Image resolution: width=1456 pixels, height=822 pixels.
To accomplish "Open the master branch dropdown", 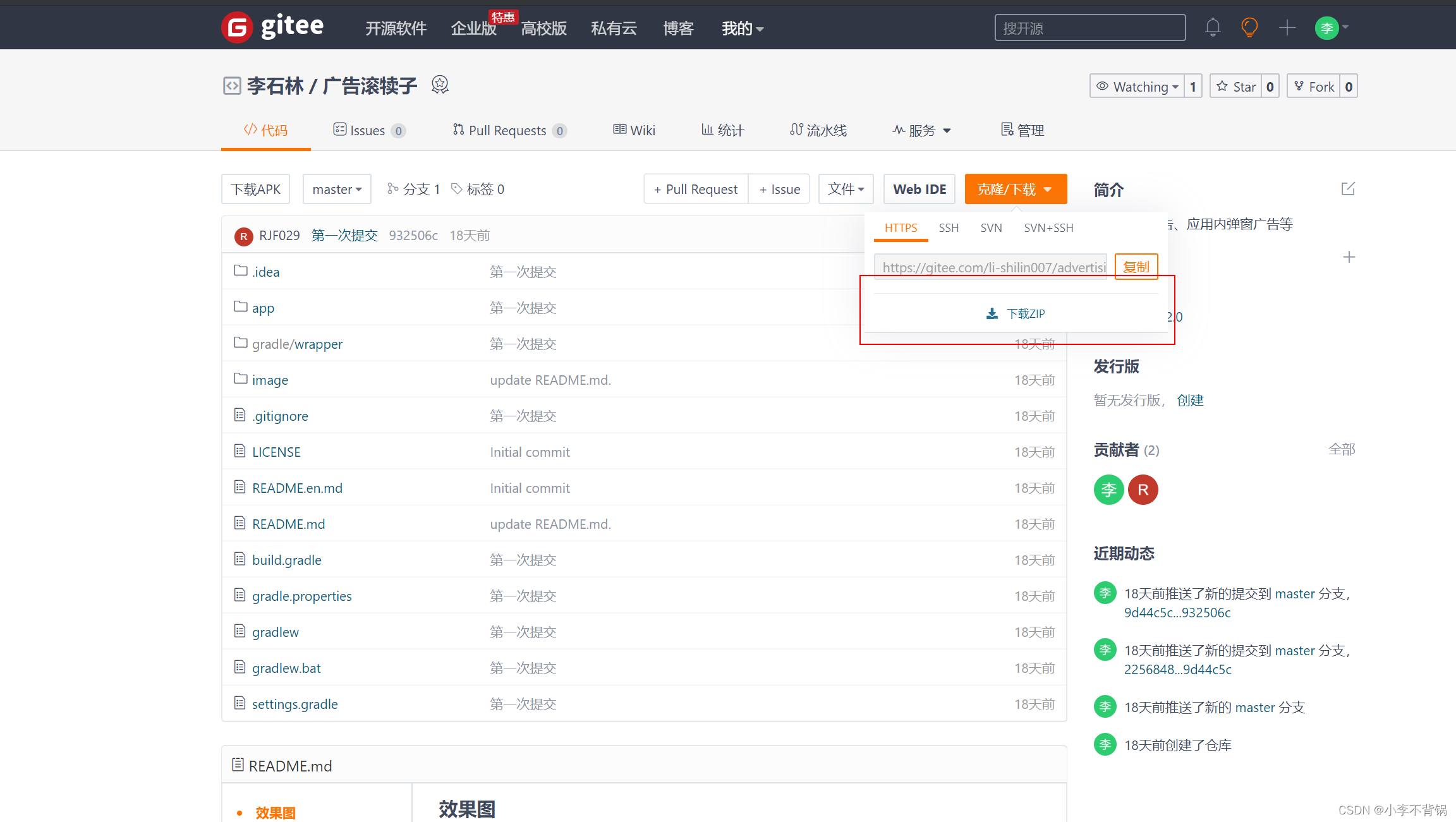I will pyautogui.click(x=337, y=189).
